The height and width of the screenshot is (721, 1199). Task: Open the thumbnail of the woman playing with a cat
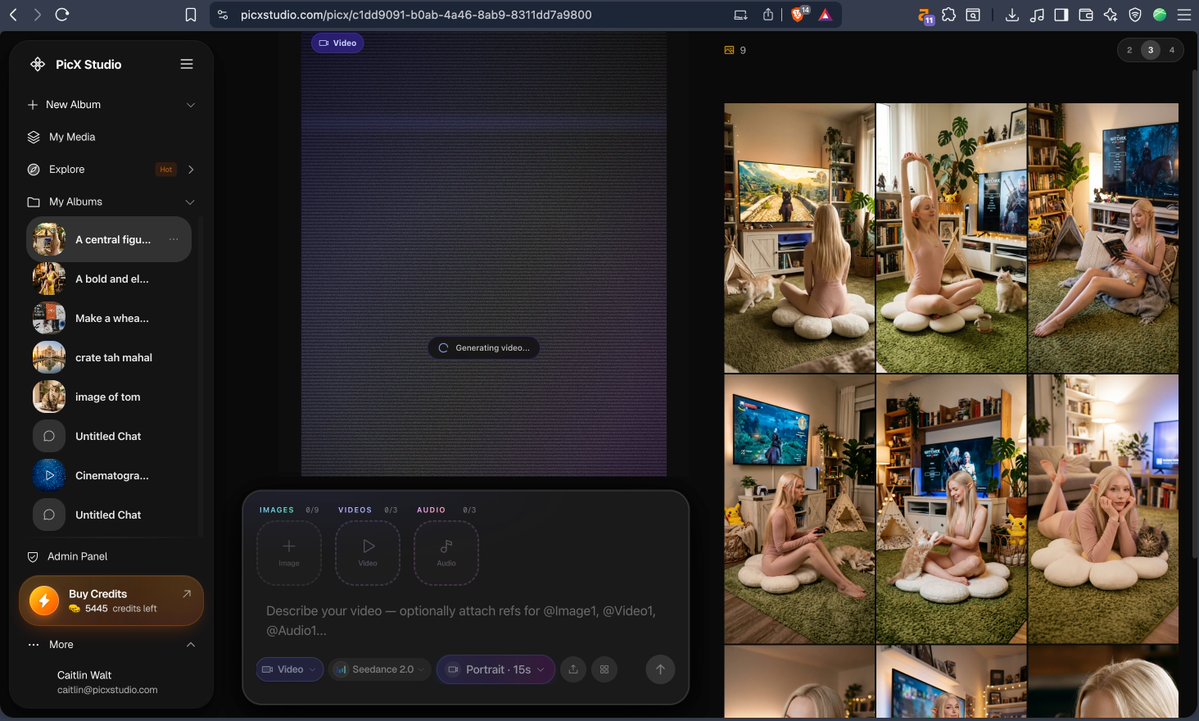(950, 508)
